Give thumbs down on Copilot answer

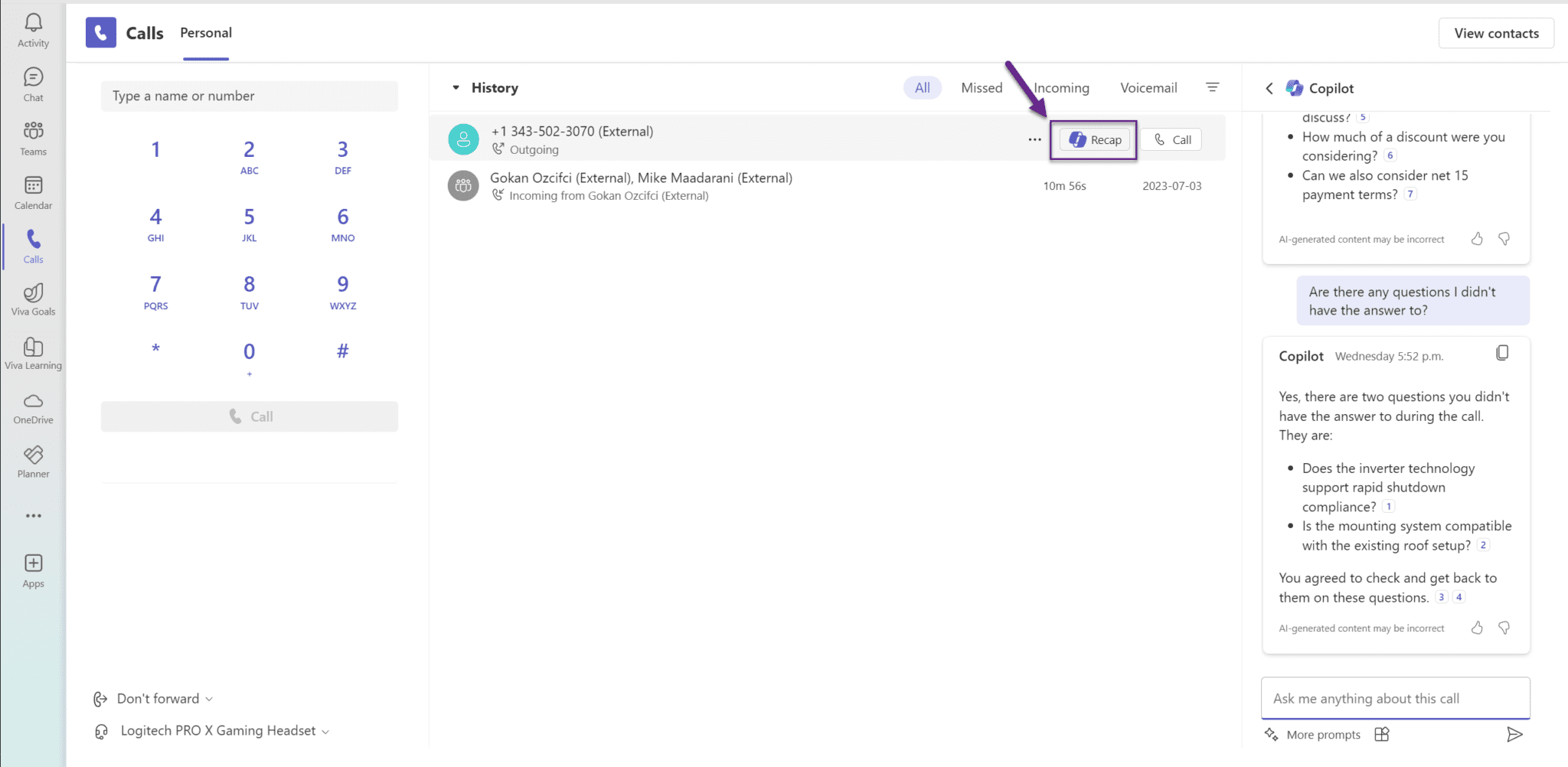(1504, 628)
